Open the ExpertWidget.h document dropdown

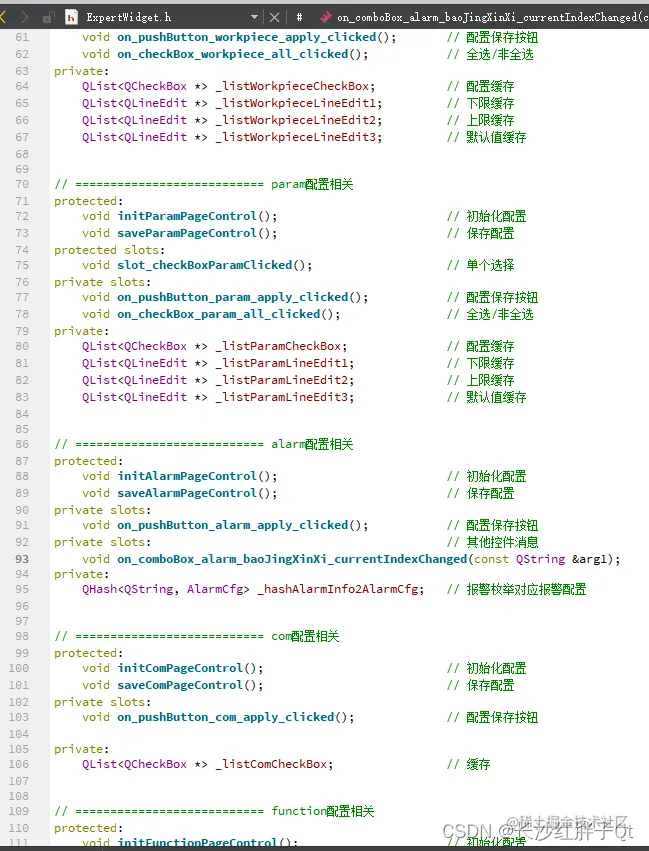pos(254,17)
